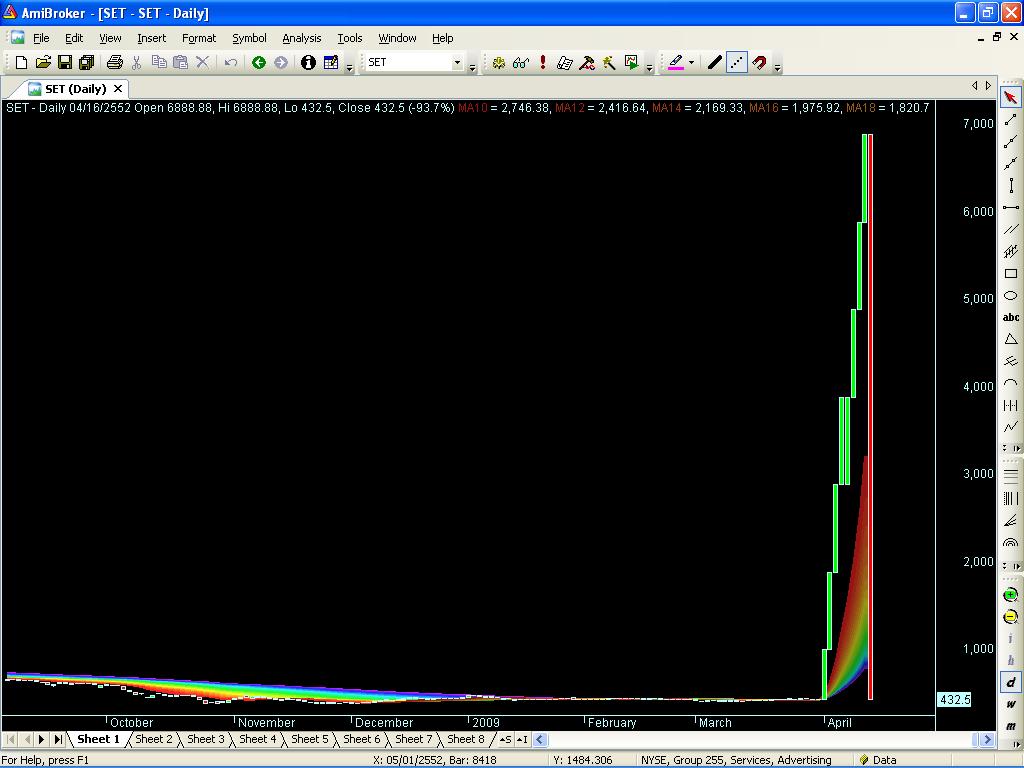Viewport: 1024px width, 768px height.
Task: Click the Data status bar indicator
Action: [x=878, y=760]
